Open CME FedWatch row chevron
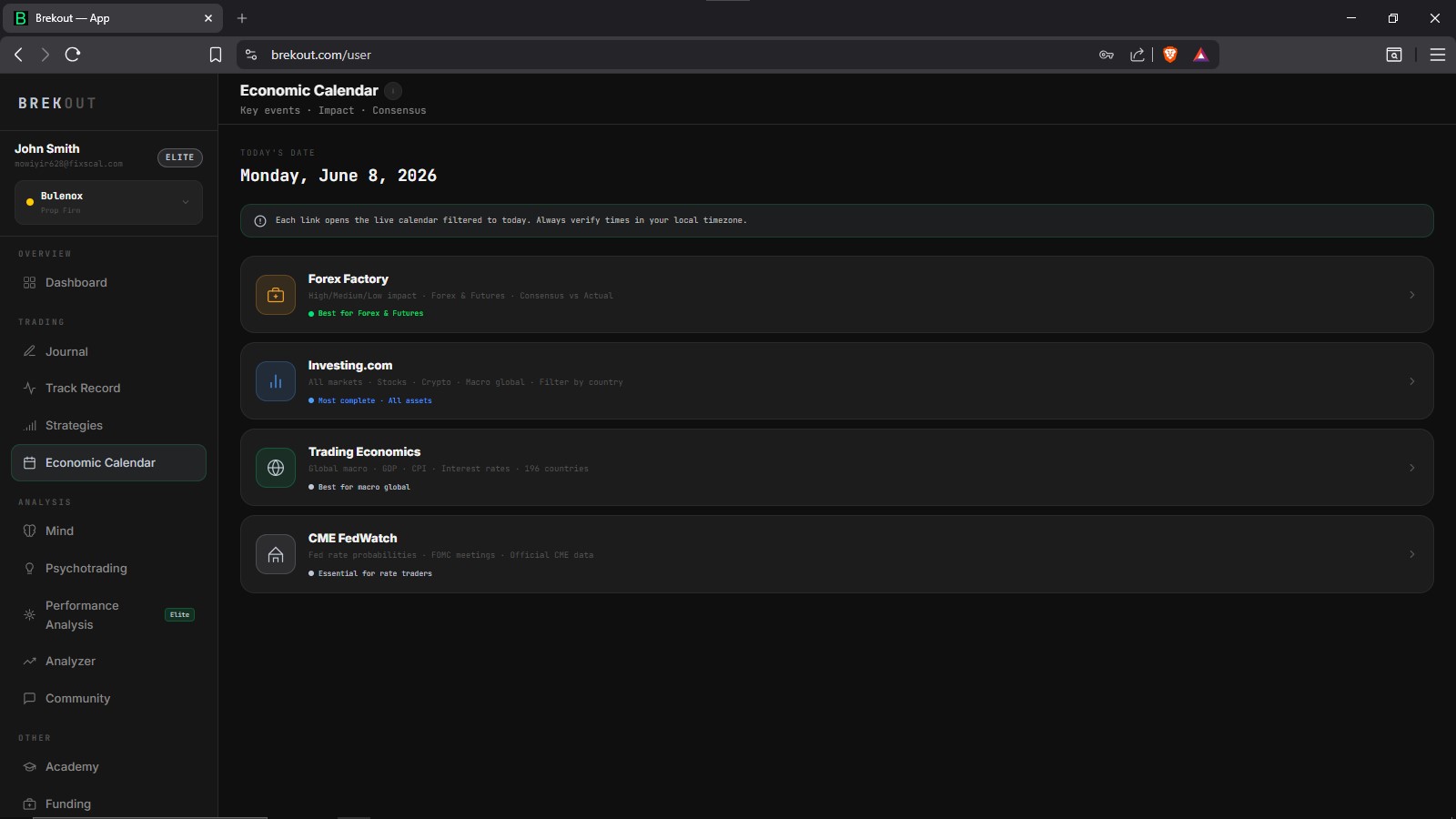 click(x=1412, y=554)
